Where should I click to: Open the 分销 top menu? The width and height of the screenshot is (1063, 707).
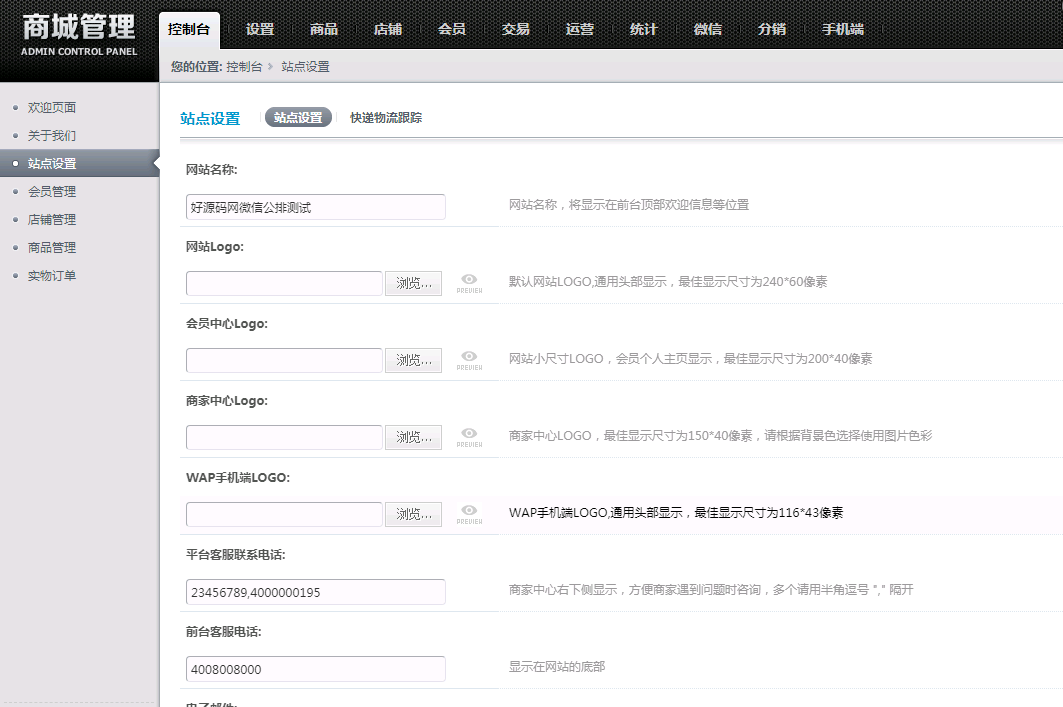click(771, 29)
